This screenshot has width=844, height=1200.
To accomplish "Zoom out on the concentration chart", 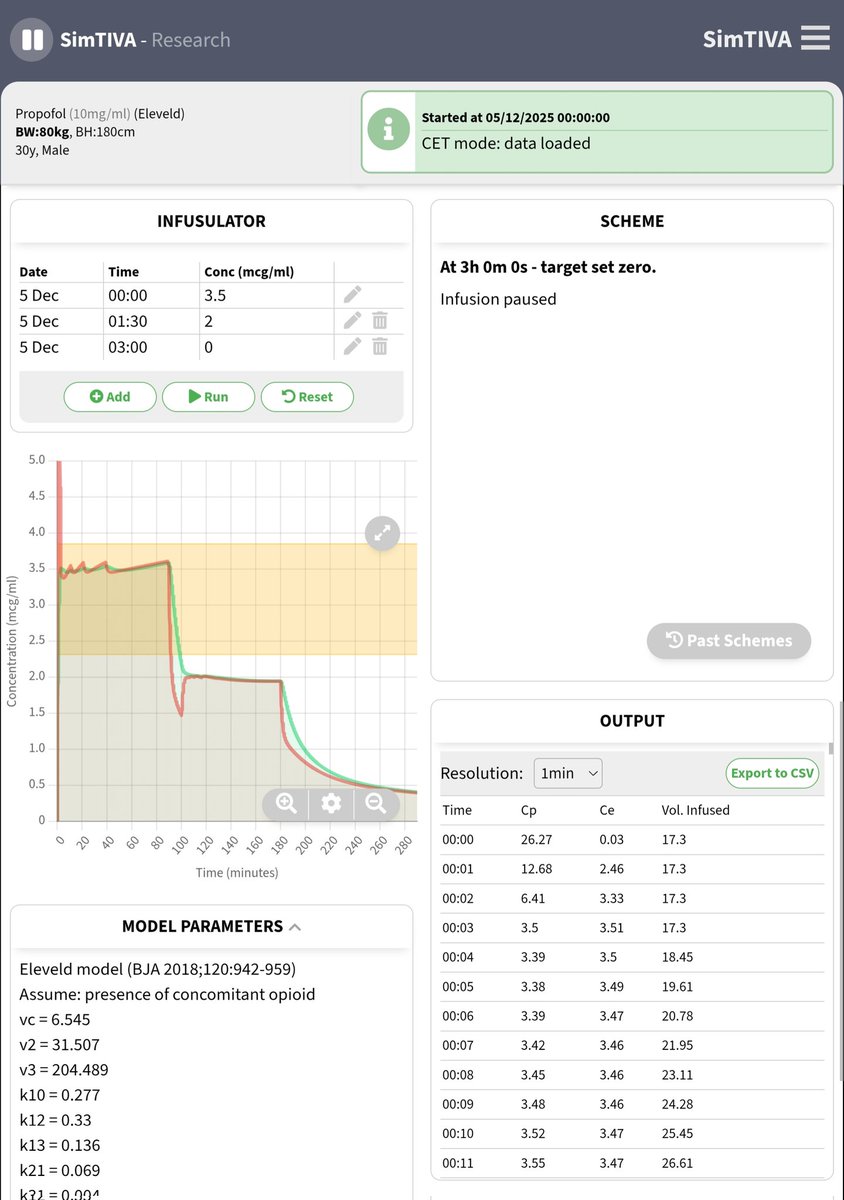I will tap(376, 803).
